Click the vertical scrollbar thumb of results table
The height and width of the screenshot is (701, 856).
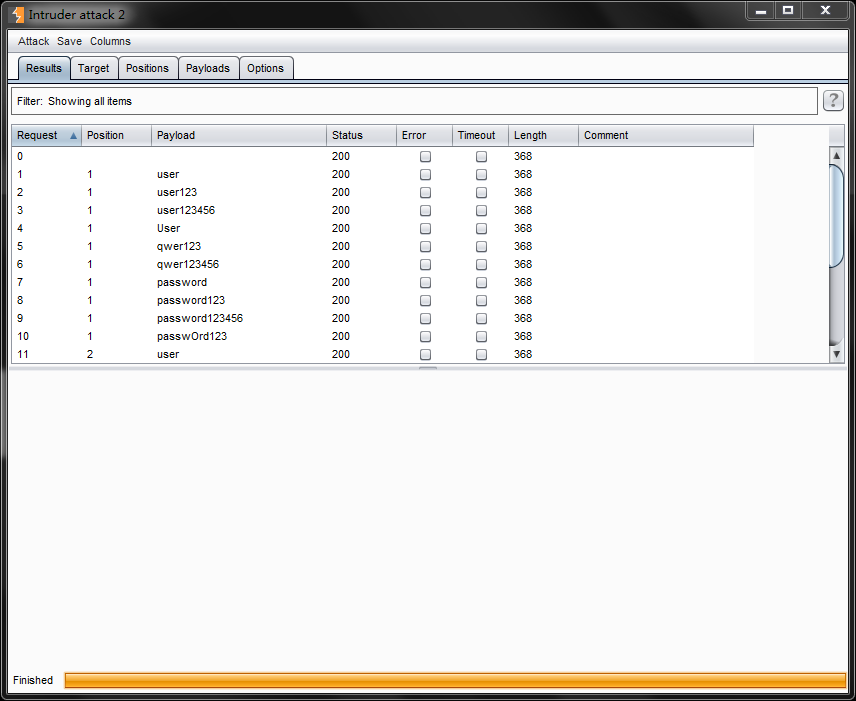pos(836,216)
